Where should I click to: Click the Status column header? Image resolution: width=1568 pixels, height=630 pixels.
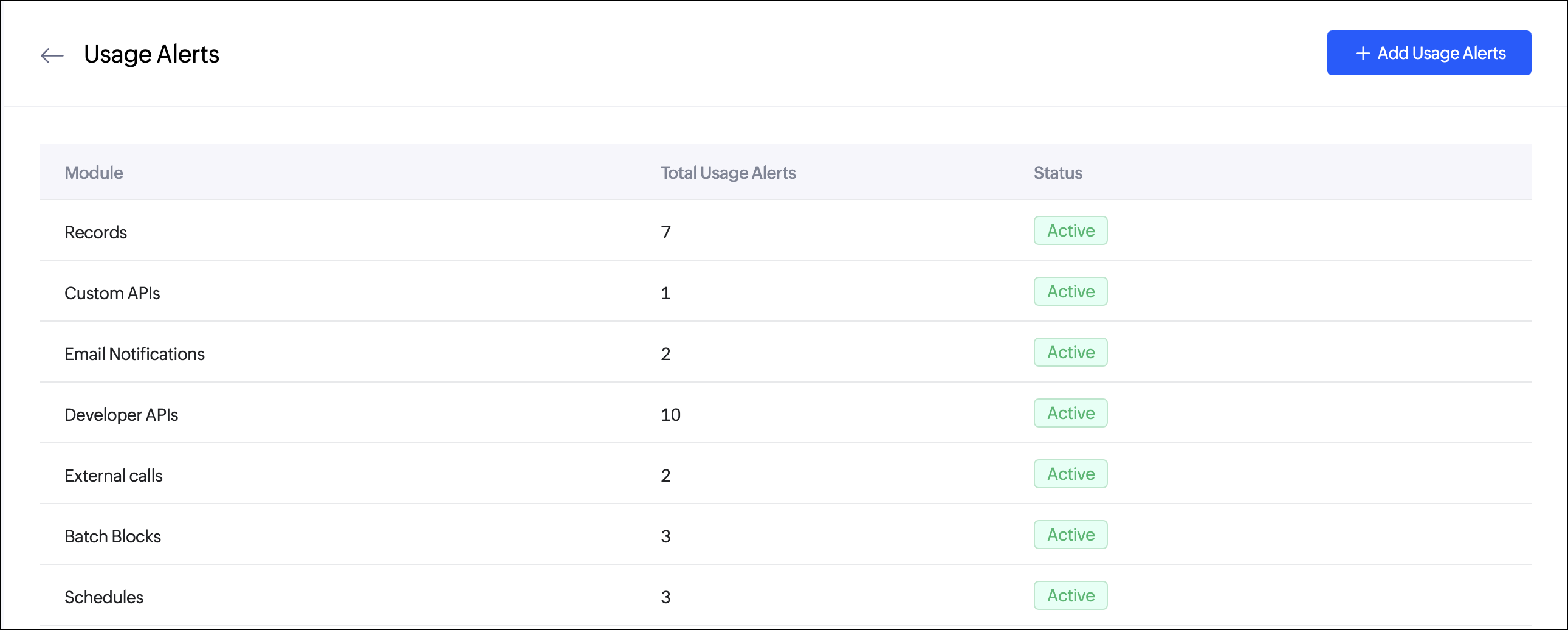(x=1057, y=173)
